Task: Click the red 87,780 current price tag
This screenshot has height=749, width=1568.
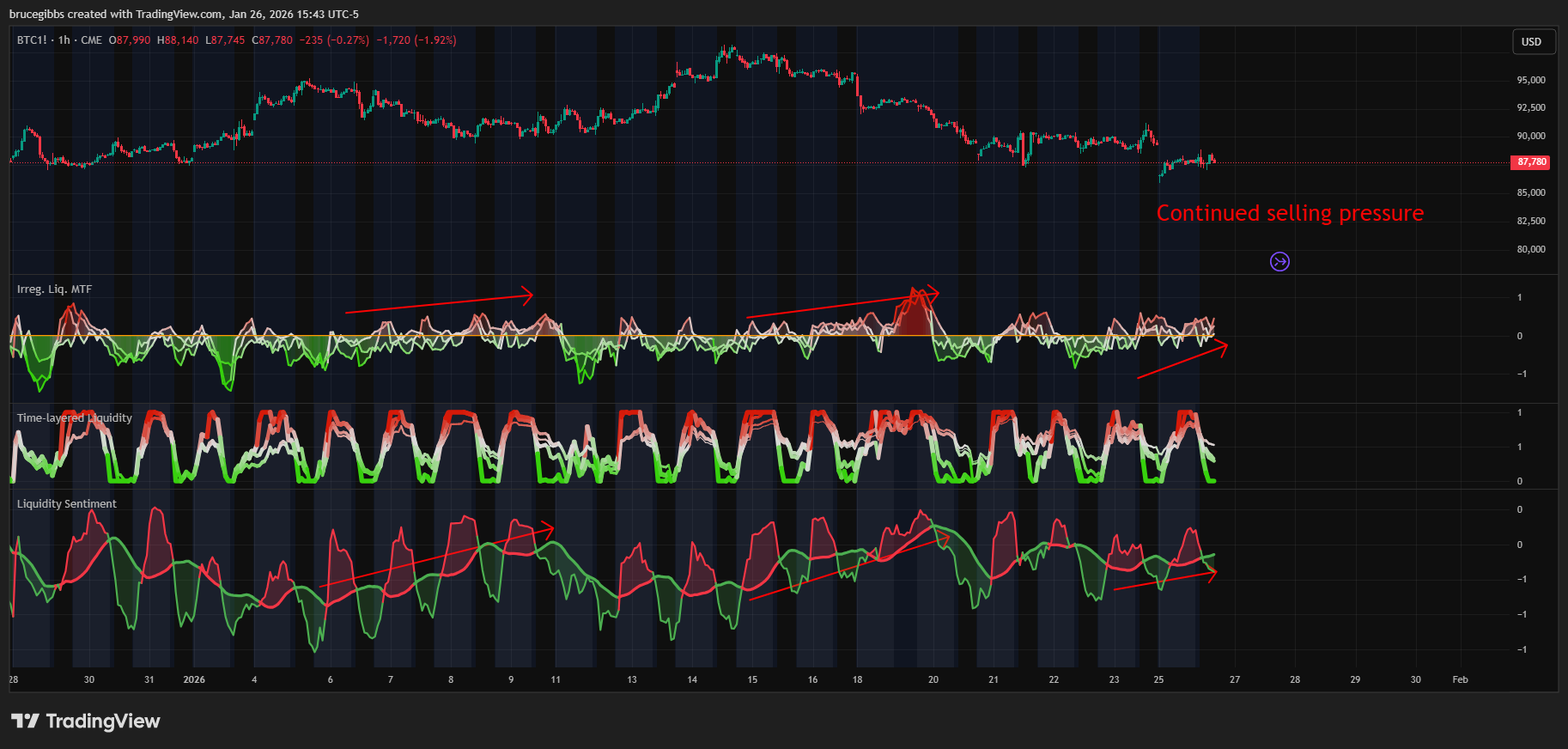Action: [x=1530, y=161]
